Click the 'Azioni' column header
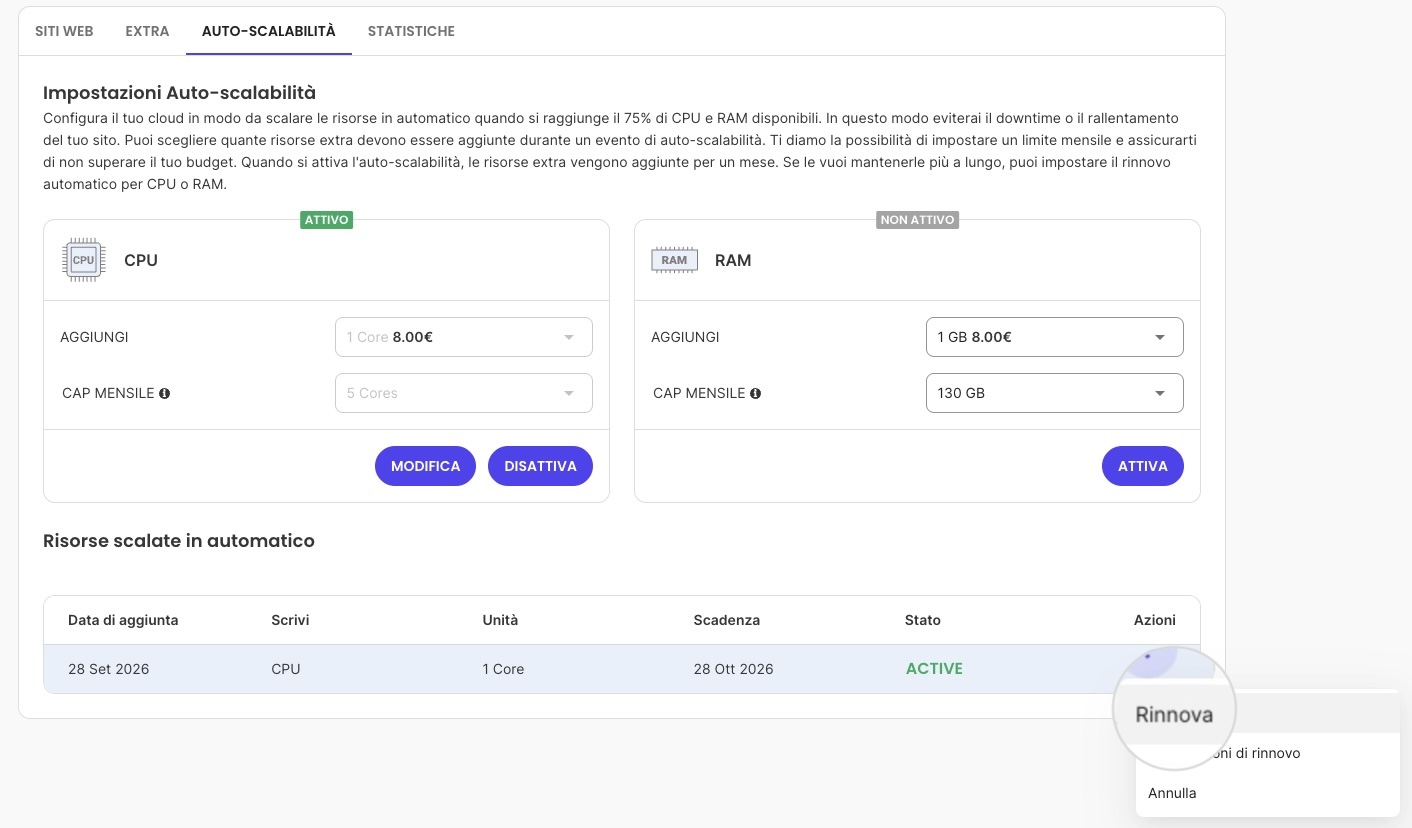1412x828 pixels. pyautogui.click(x=1154, y=620)
